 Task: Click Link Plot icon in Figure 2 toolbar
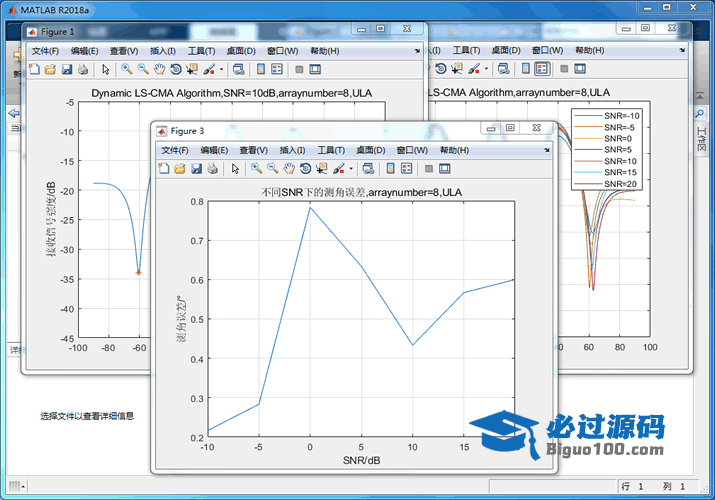pos(503,69)
